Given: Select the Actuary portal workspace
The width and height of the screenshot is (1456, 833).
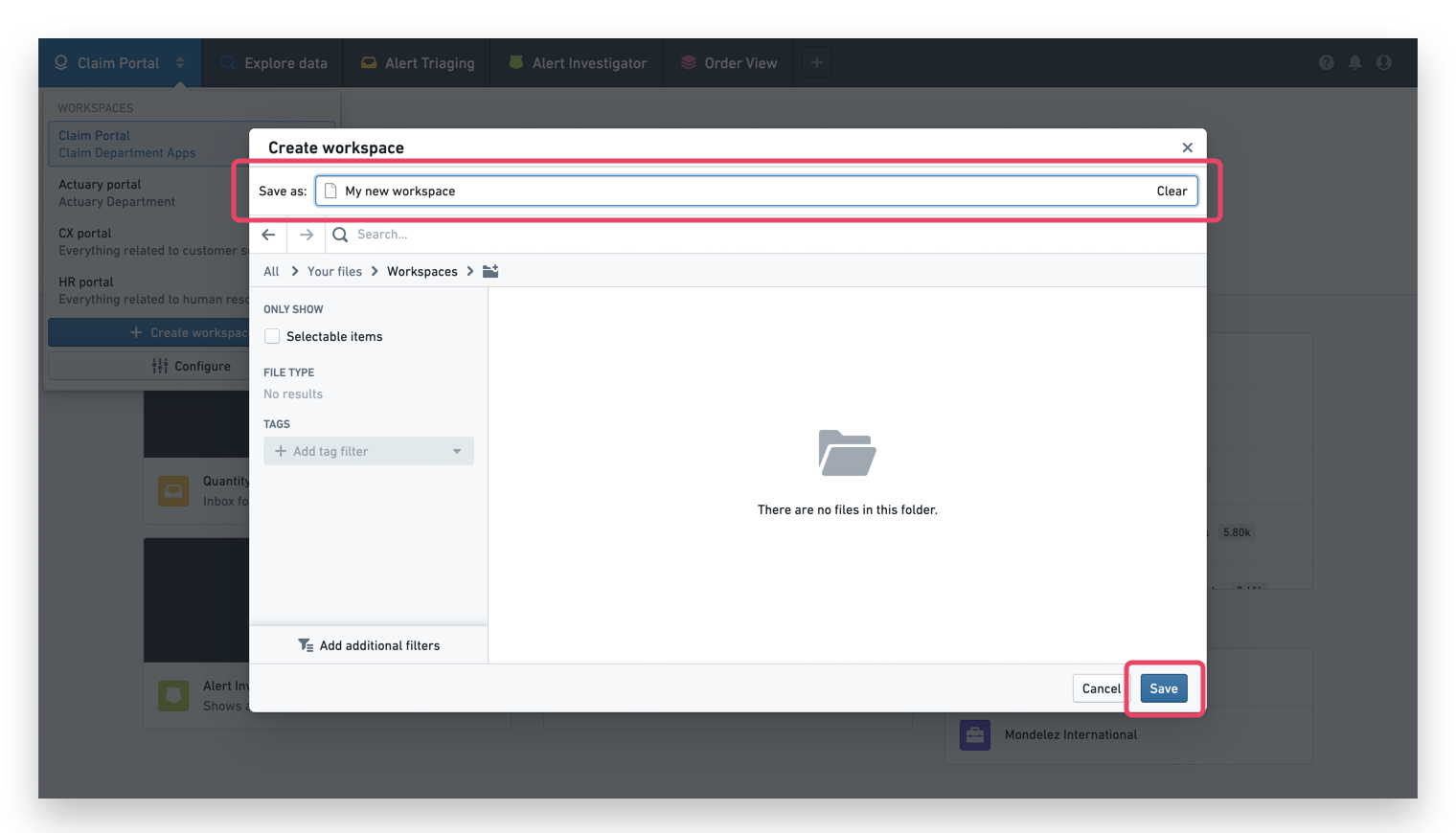Looking at the screenshot, I should pos(149,192).
